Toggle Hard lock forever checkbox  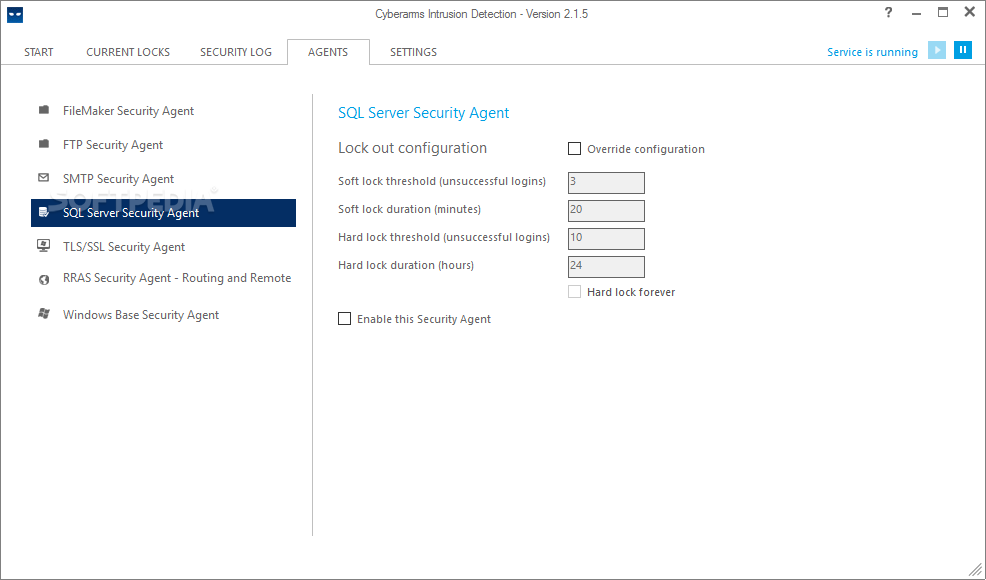tap(574, 292)
